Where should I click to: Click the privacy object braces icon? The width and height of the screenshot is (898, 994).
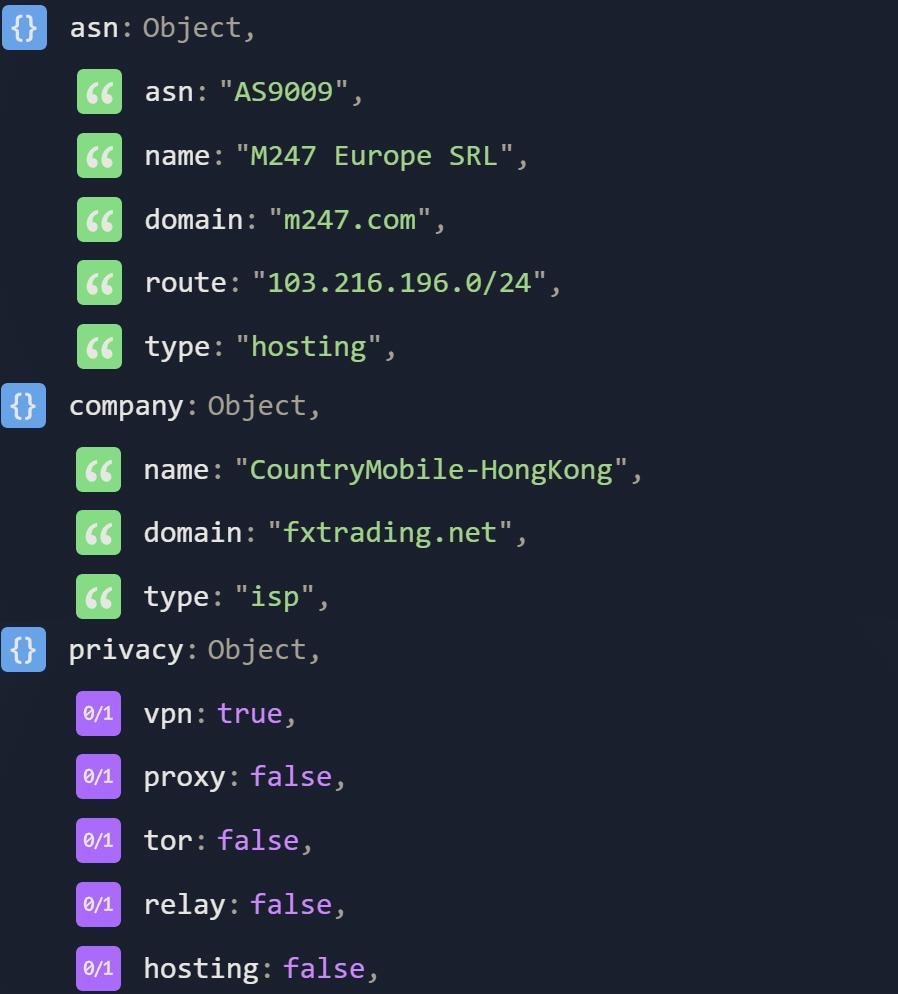24,649
